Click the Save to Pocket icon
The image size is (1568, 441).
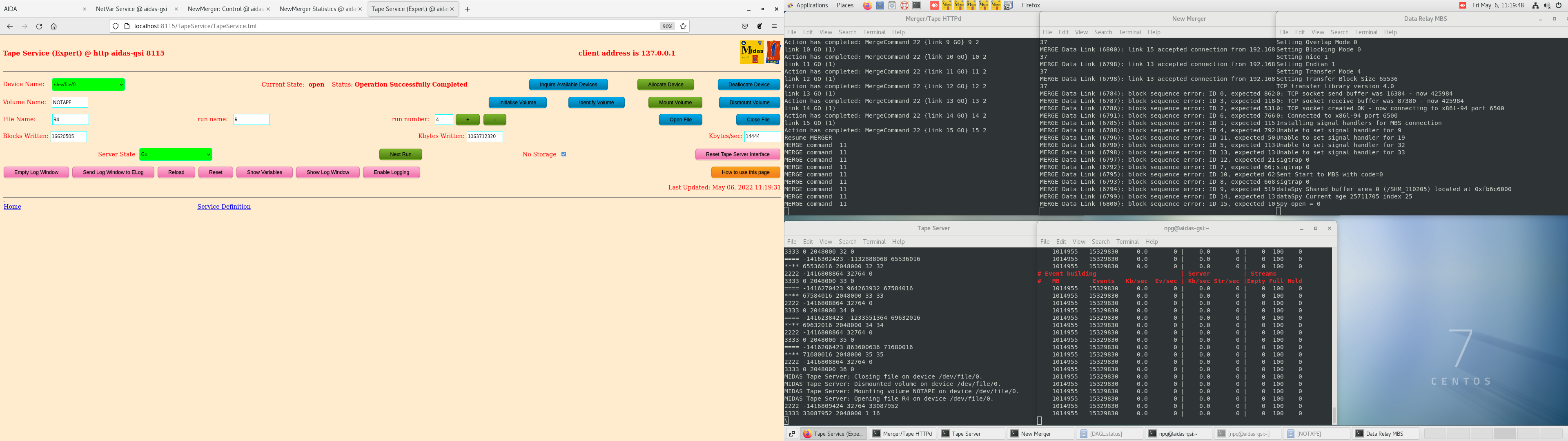pyautogui.click(x=744, y=26)
